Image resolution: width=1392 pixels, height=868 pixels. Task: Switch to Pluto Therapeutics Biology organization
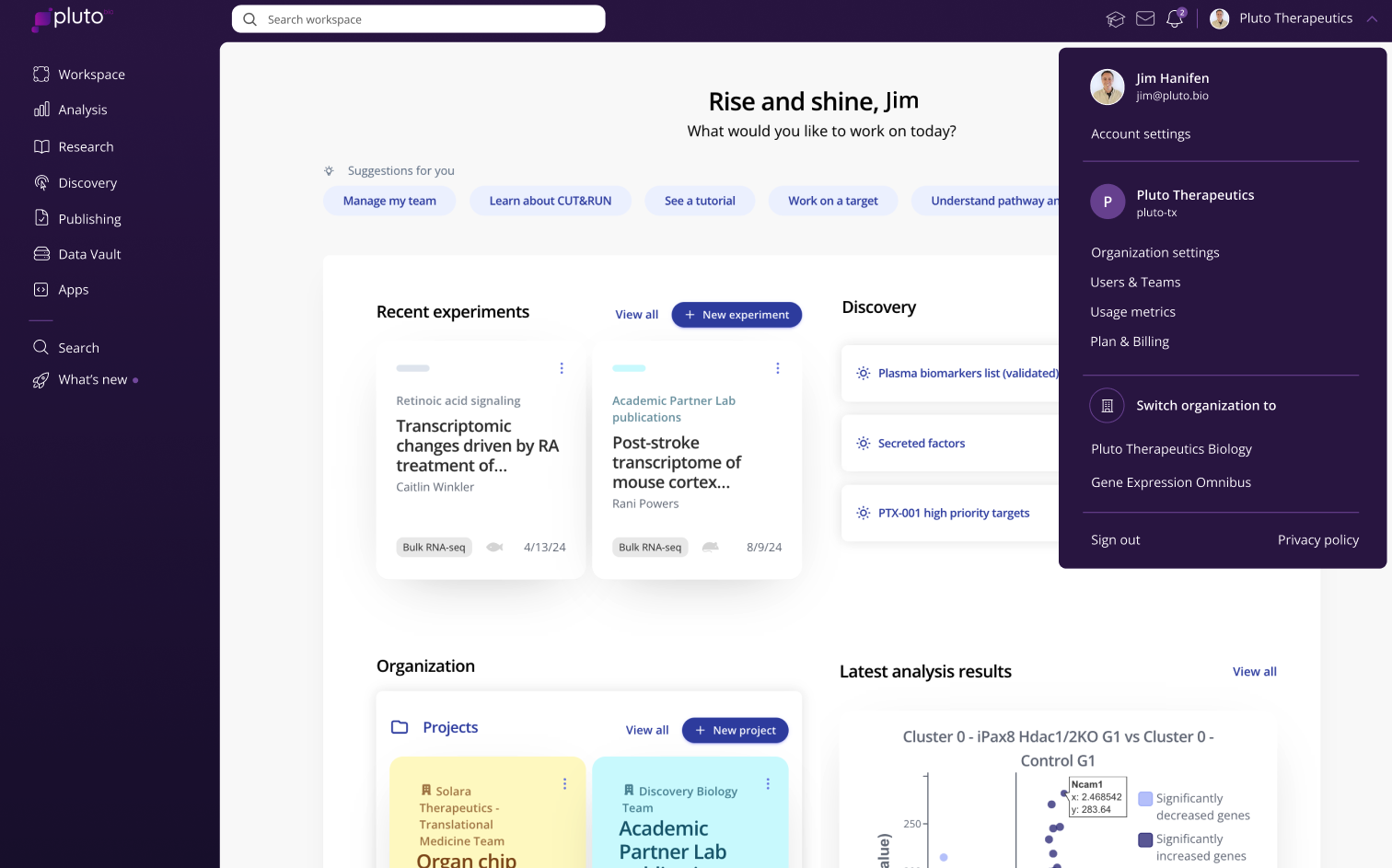(1171, 449)
